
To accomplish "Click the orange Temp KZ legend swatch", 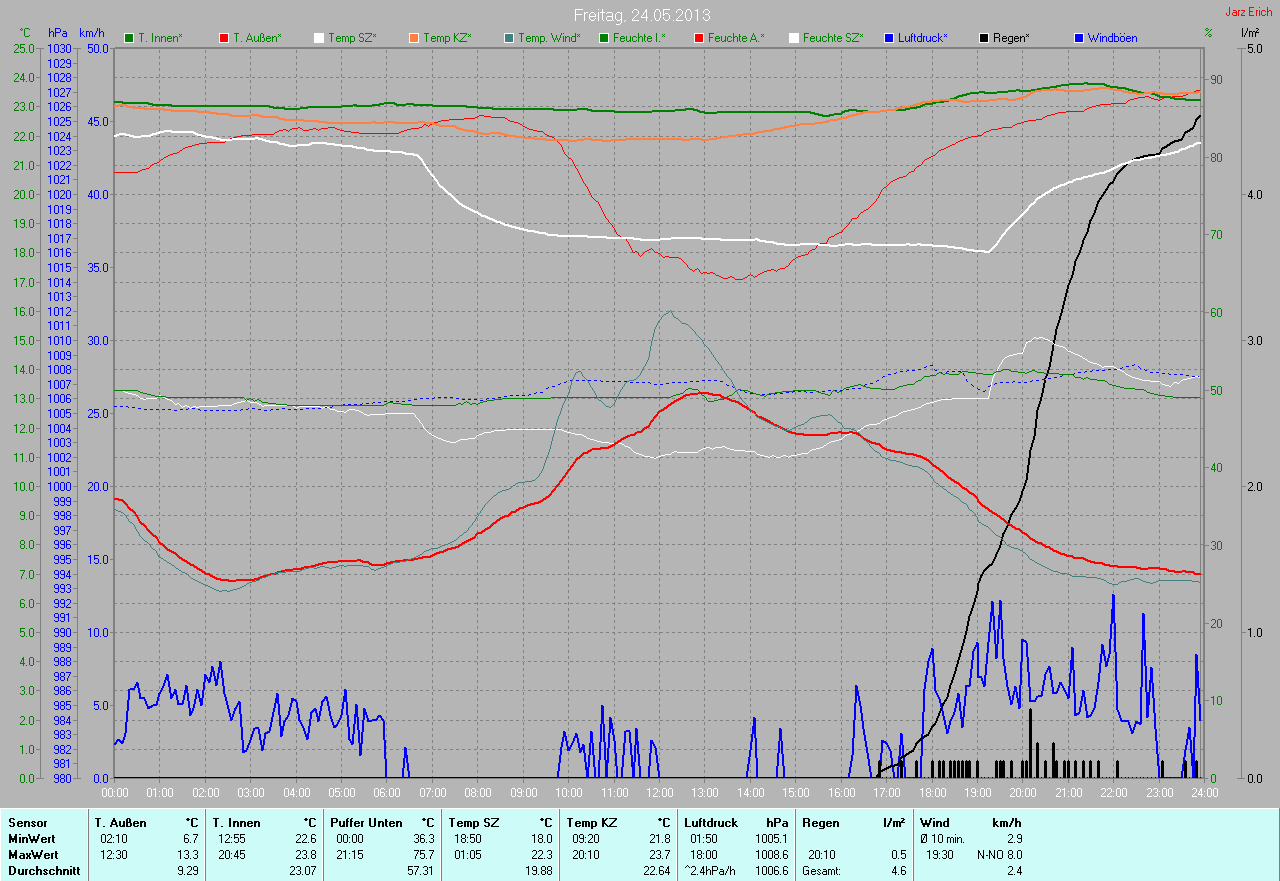I will coord(414,38).
